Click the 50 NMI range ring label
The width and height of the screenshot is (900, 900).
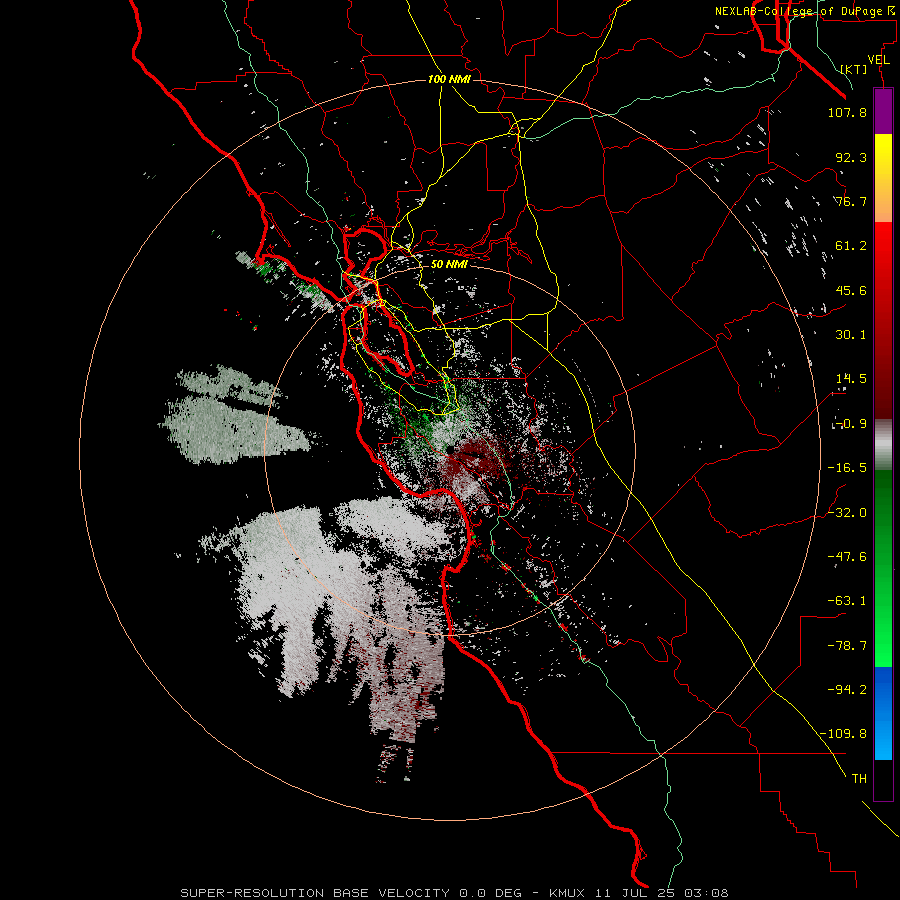pyautogui.click(x=449, y=264)
